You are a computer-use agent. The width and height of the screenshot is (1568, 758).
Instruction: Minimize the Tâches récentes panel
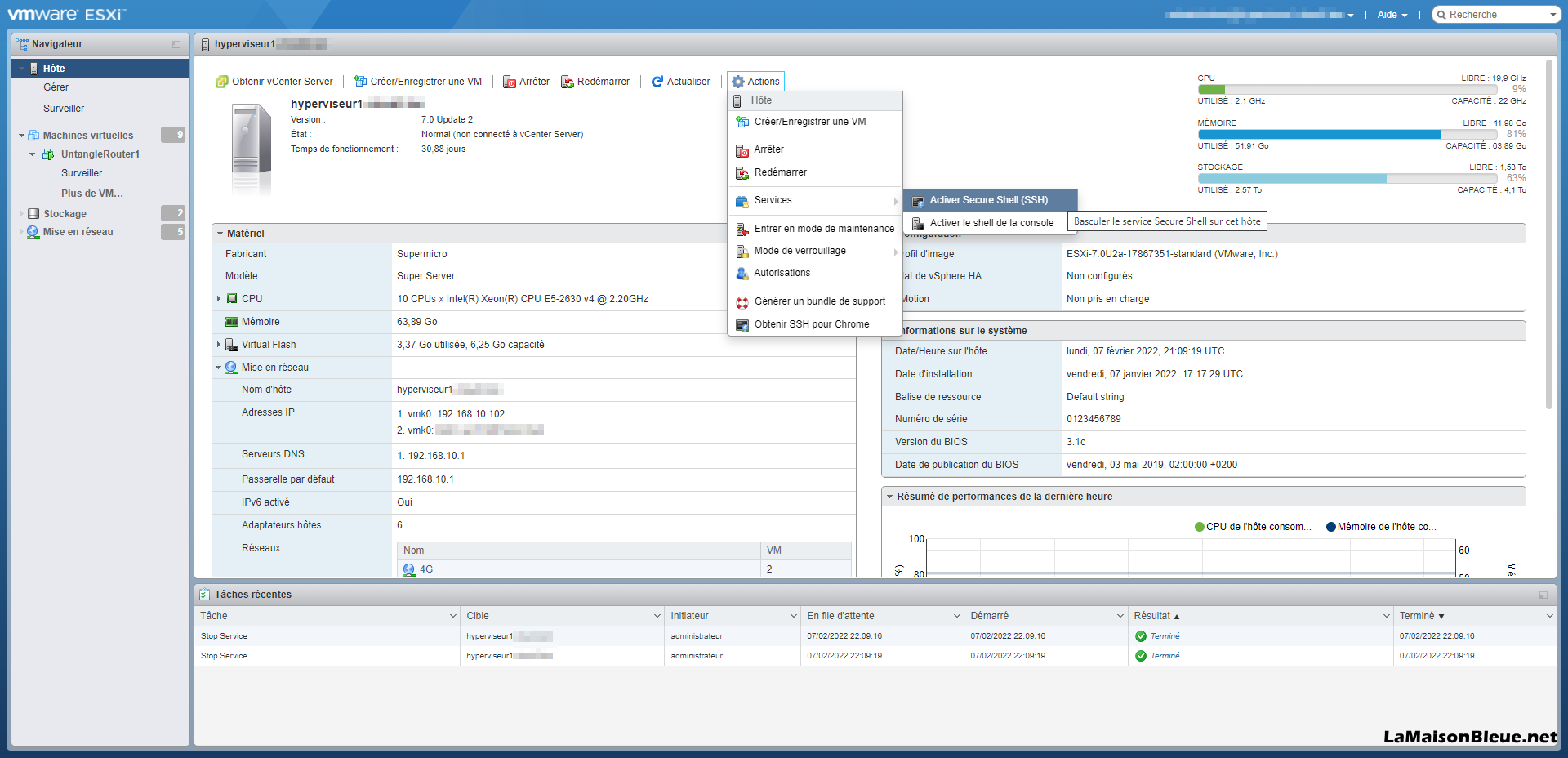tap(1543, 595)
